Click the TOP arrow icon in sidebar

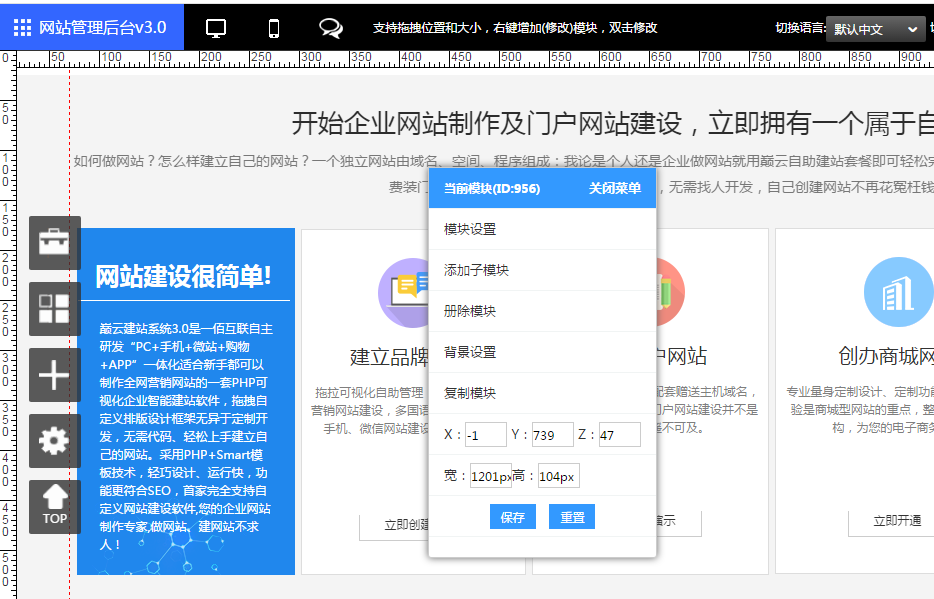[x=54, y=506]
